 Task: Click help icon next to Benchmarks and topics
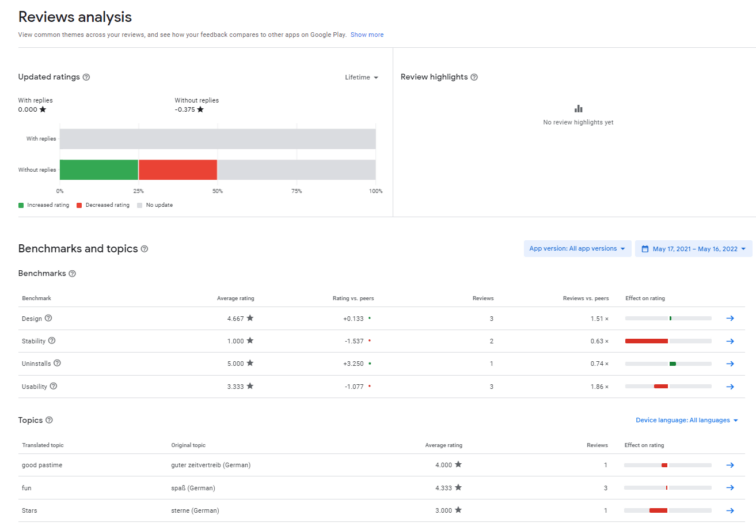tap(145, 249)
